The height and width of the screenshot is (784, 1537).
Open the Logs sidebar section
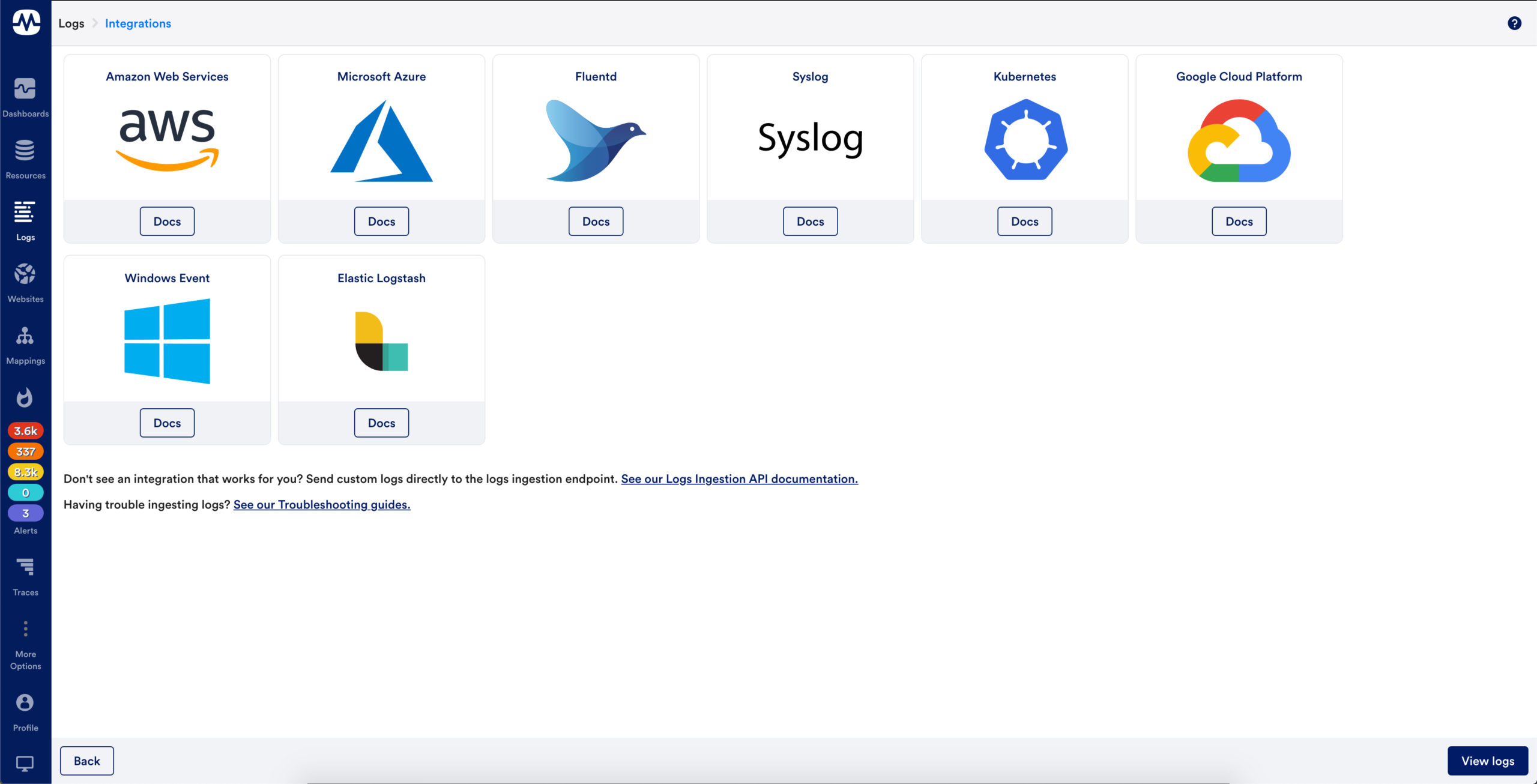(x=25, y=221)
